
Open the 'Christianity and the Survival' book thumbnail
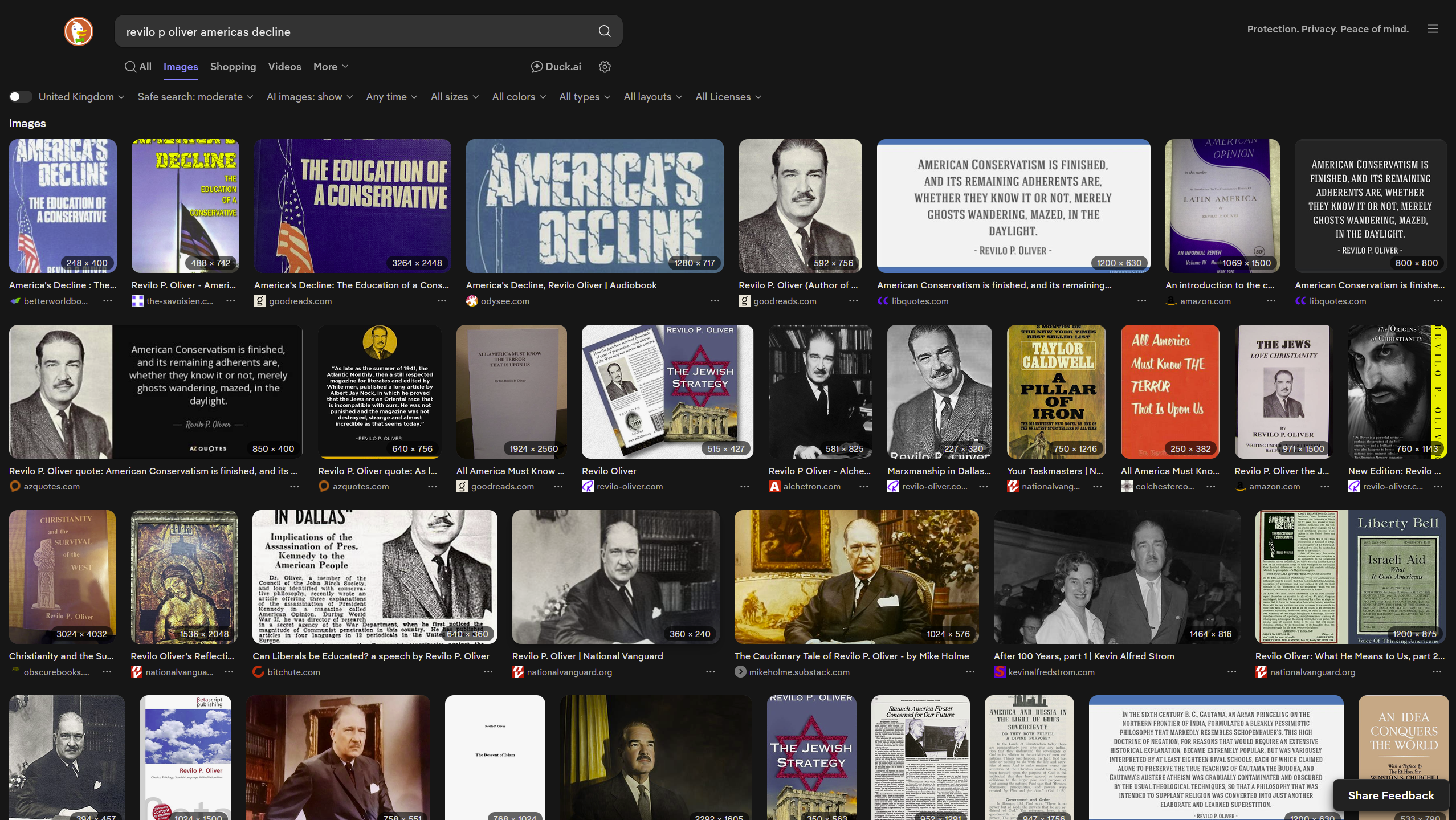62,577
